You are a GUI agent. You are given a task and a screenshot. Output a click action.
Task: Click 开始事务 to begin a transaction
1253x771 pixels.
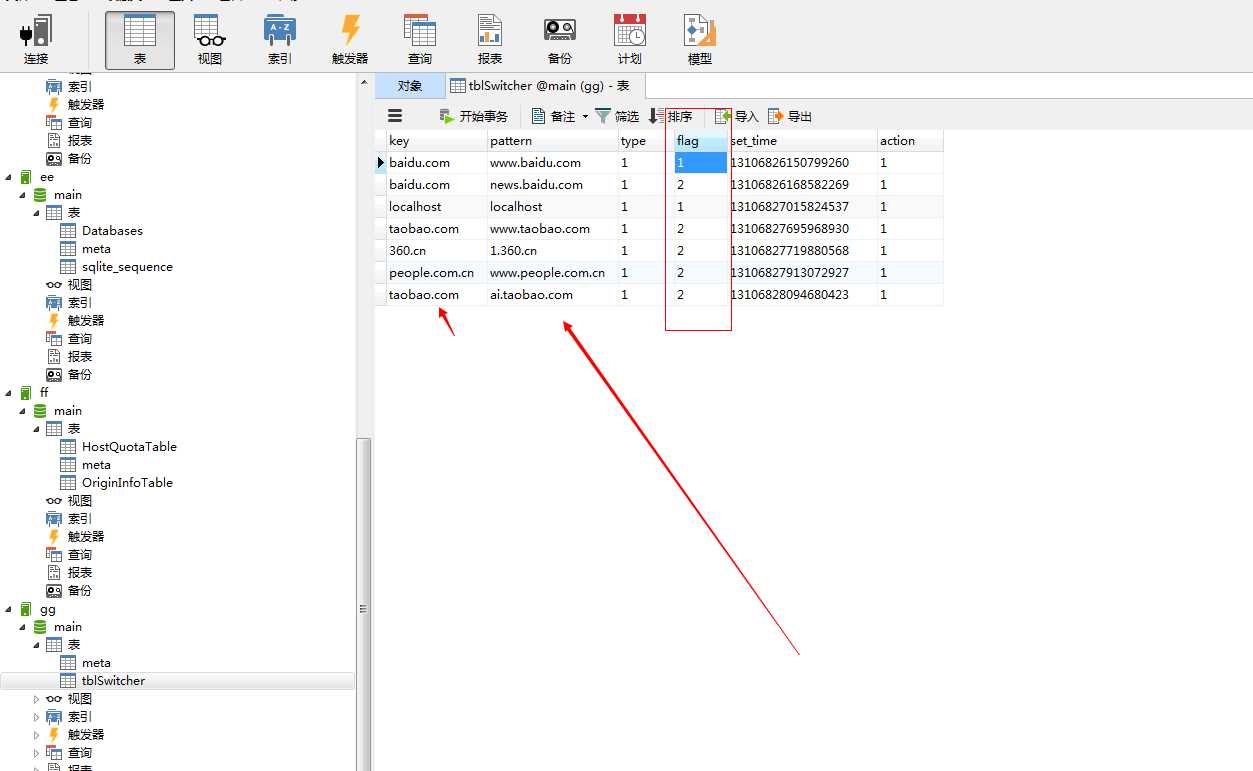pos(473,116)
